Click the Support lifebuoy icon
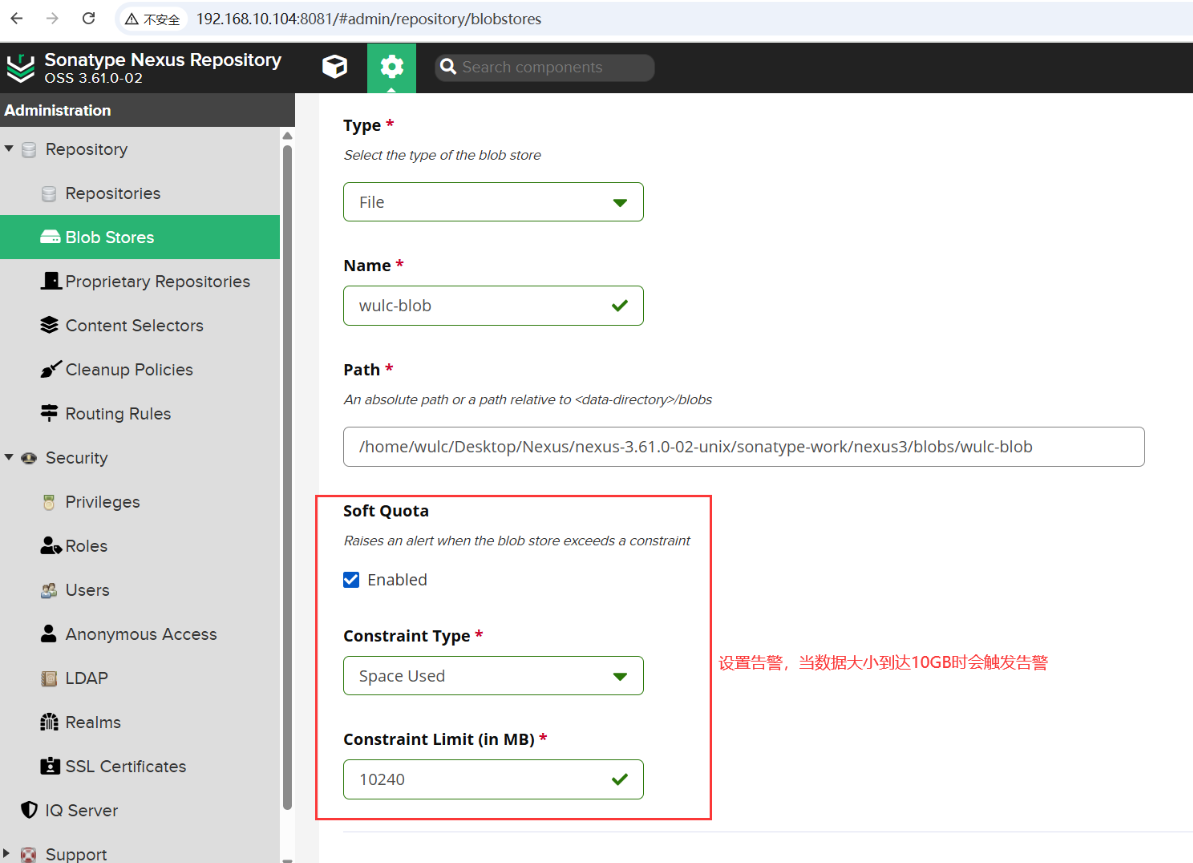Screen dimensions: 1193x863 [x=29, y=855]
